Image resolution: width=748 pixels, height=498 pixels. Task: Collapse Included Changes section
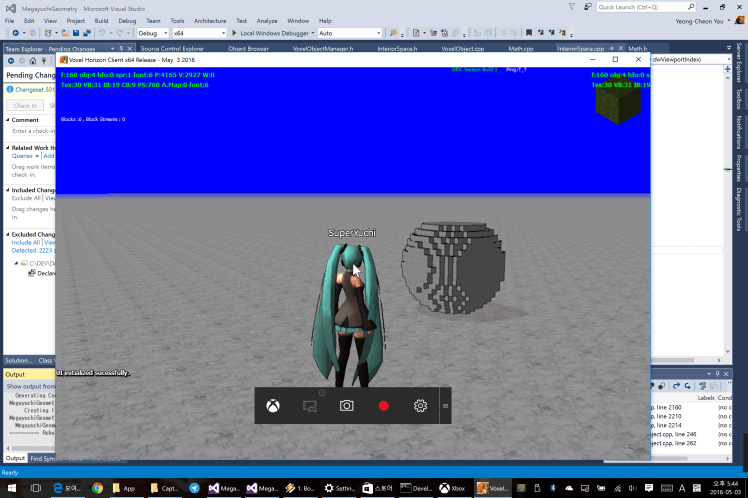click(x=8, y=190)
